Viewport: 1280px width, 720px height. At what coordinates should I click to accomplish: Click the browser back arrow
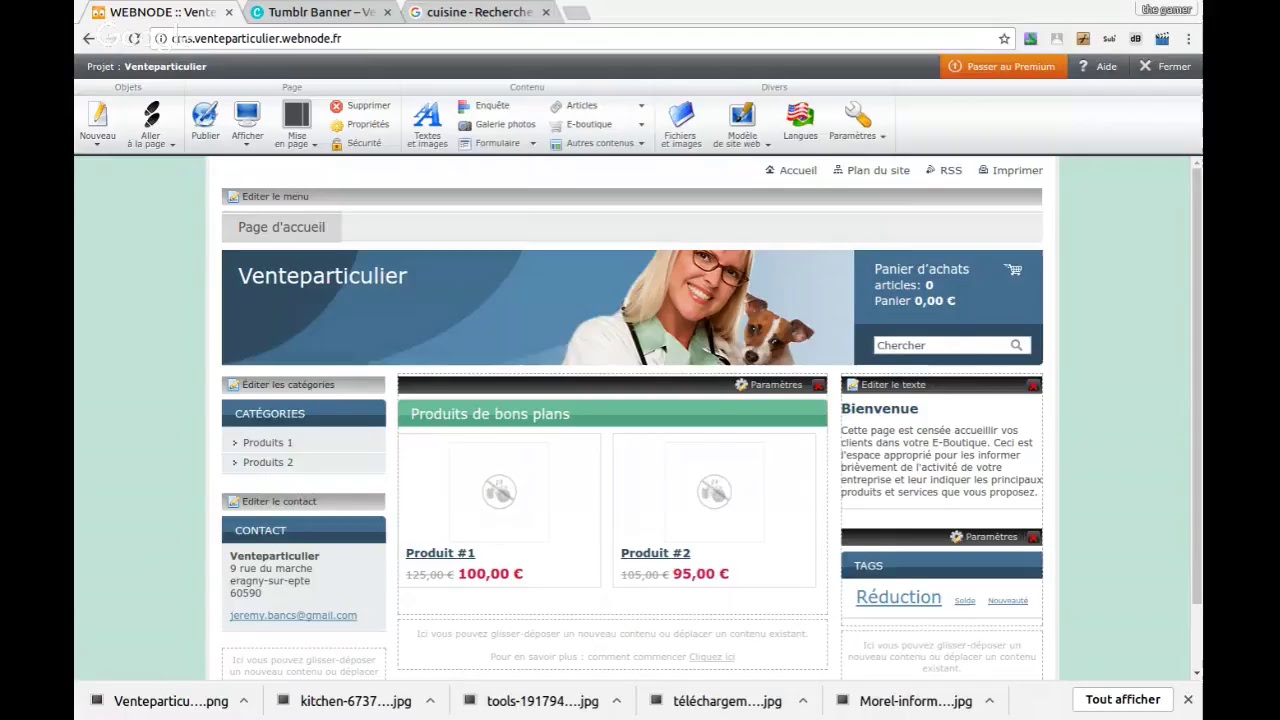pyautogui.click(x=89, y=38)
